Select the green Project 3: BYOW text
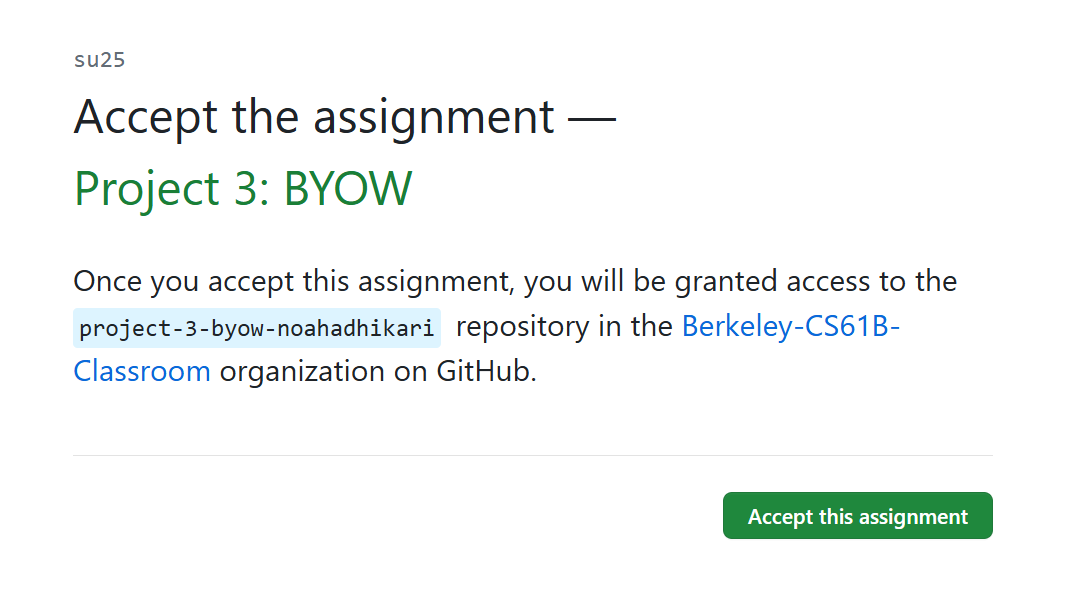Viewport: 1074px width, 591px height. (242, 188)
